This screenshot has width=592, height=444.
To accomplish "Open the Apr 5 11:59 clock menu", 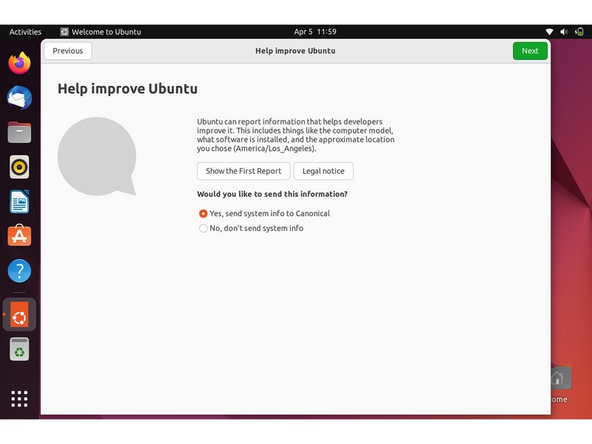I will click(x=315, y=32).
